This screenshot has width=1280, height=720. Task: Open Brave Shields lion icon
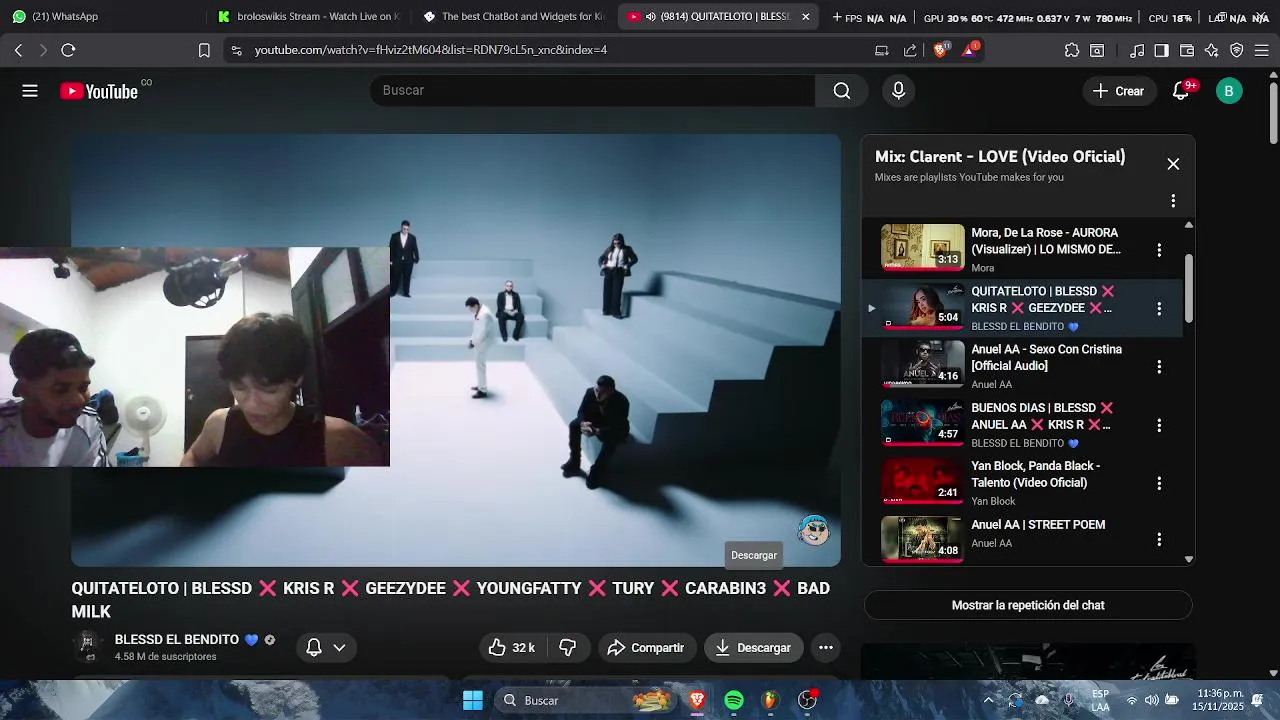pyautogui.click(x=940, y=50)
